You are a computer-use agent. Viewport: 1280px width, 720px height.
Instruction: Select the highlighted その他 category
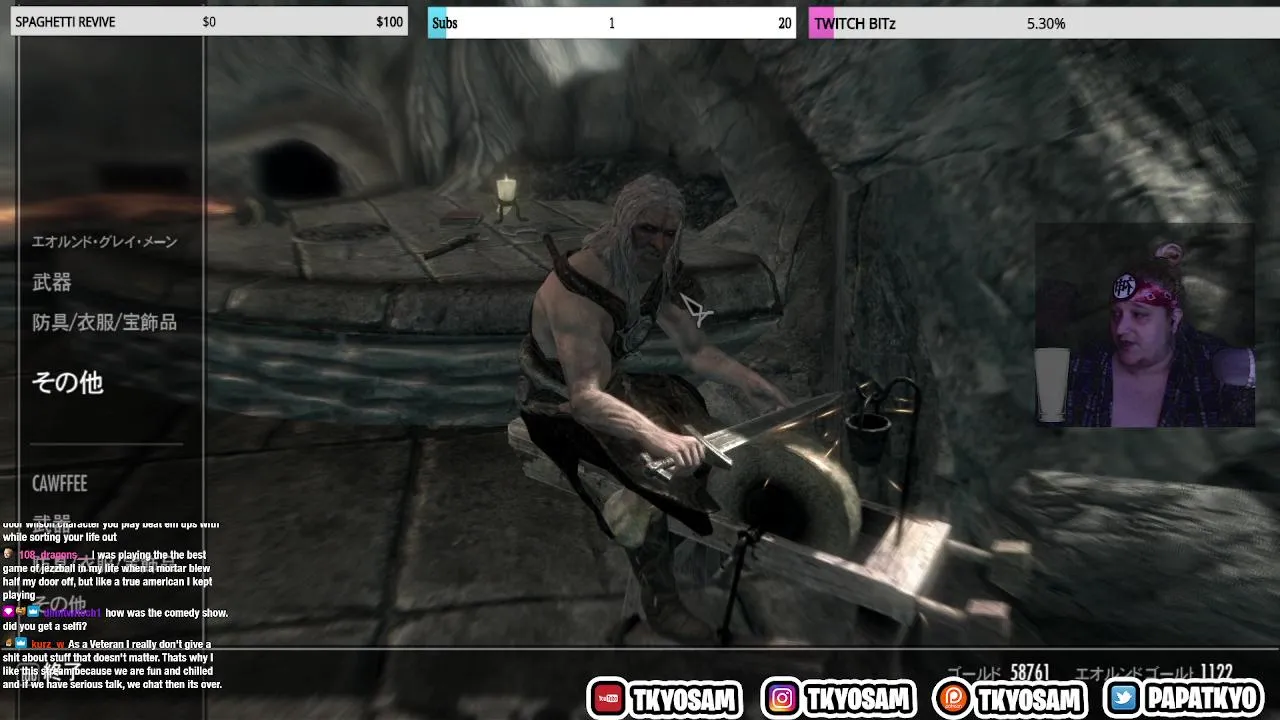[67, 382]
